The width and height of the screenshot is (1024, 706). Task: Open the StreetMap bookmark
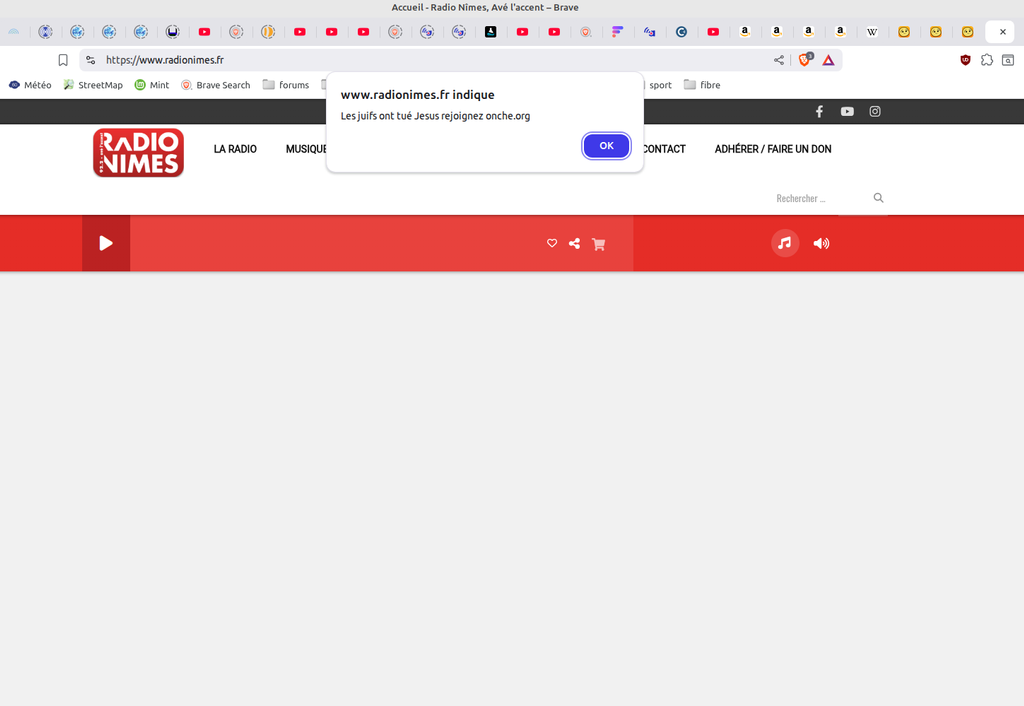[x=93, y=85]
